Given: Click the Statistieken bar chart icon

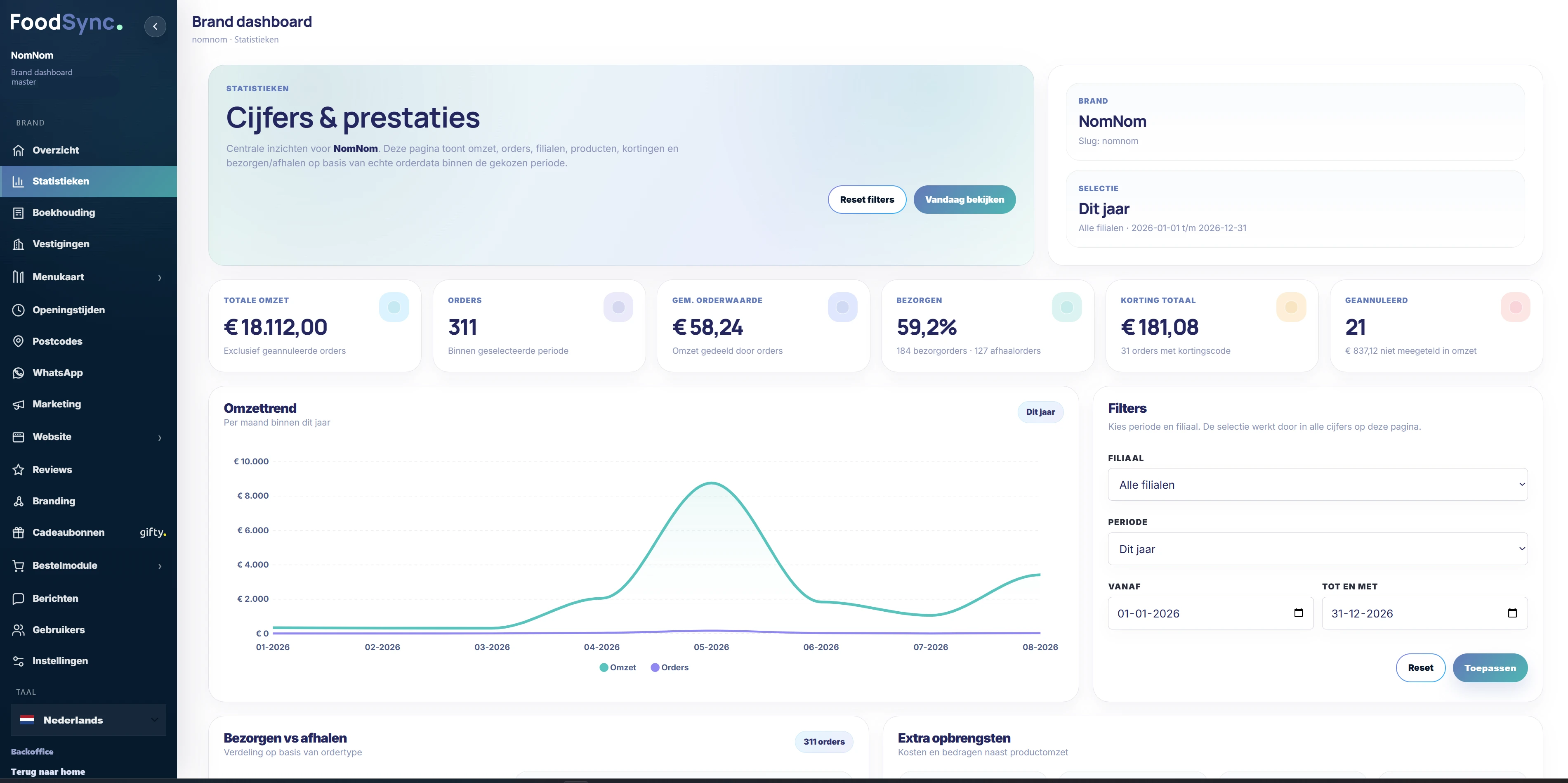Looking at the screenshot, I should [x=19, y=182].
